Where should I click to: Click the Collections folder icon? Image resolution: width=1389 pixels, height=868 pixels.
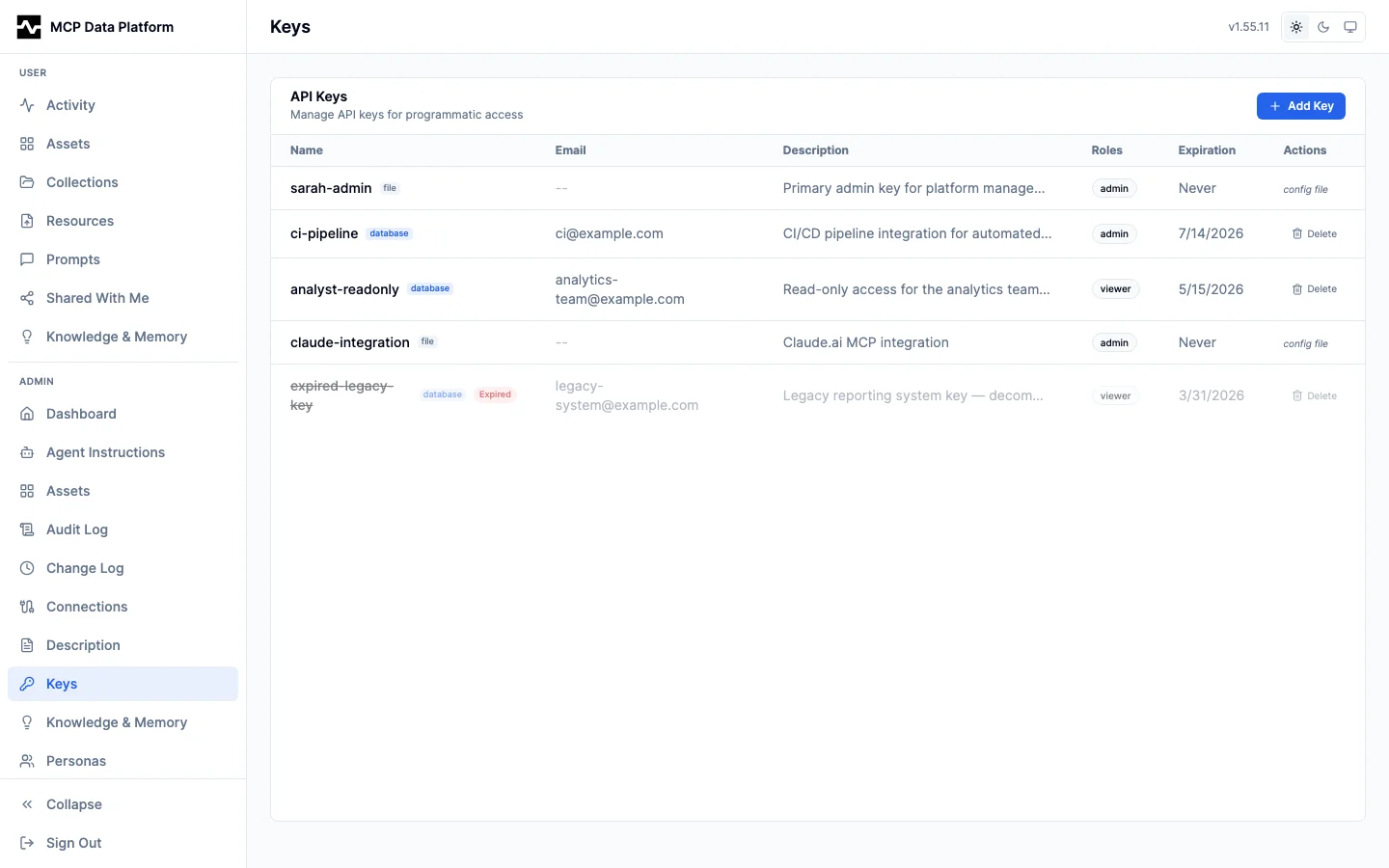(x=27, y=182)
